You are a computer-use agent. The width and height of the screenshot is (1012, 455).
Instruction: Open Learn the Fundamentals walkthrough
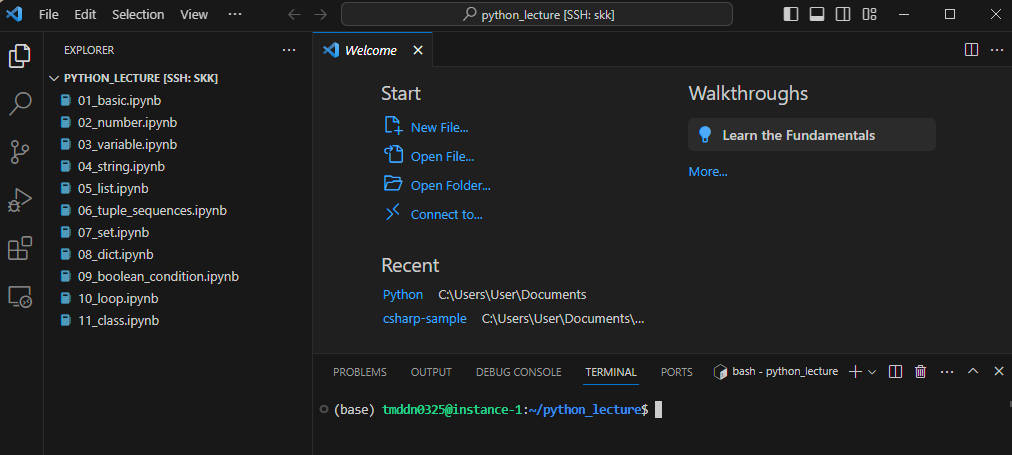(x=811, y=135)
